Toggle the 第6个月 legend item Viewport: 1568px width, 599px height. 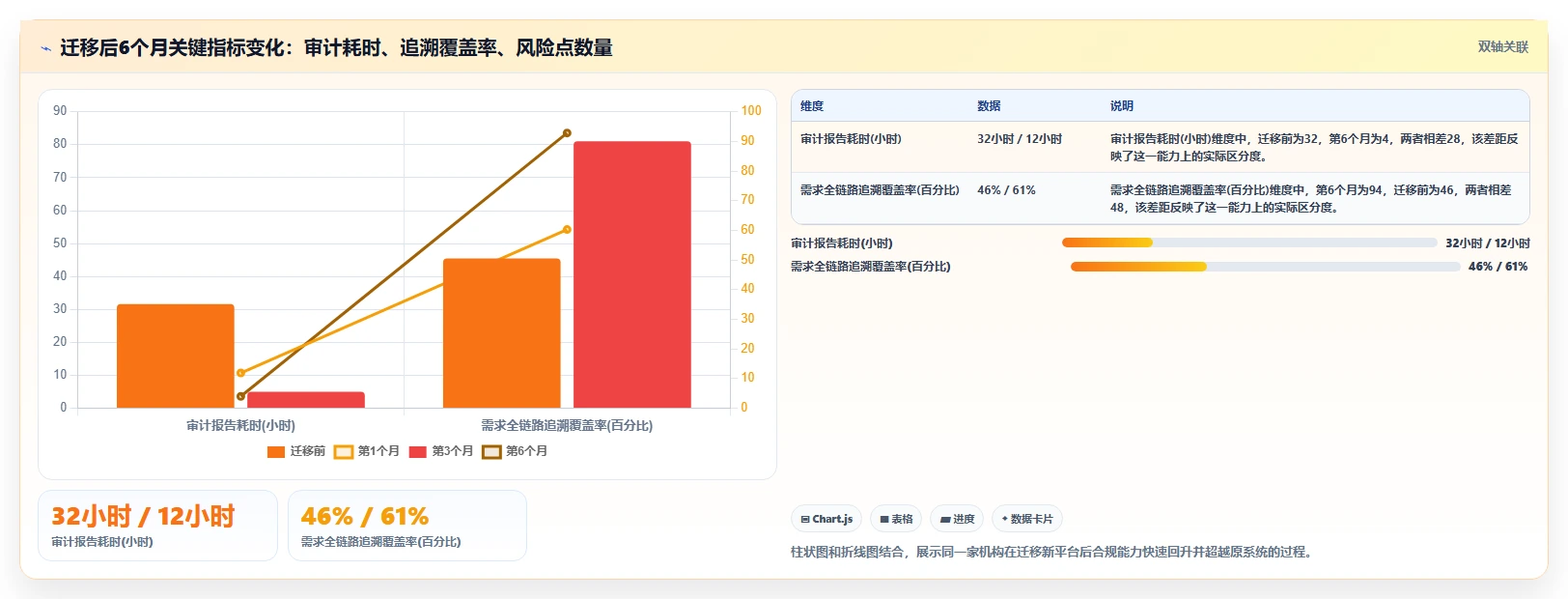515,451
